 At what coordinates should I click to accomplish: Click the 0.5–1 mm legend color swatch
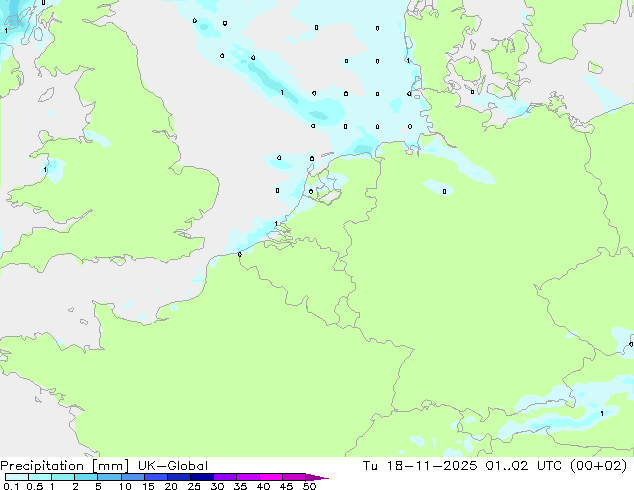40,477
